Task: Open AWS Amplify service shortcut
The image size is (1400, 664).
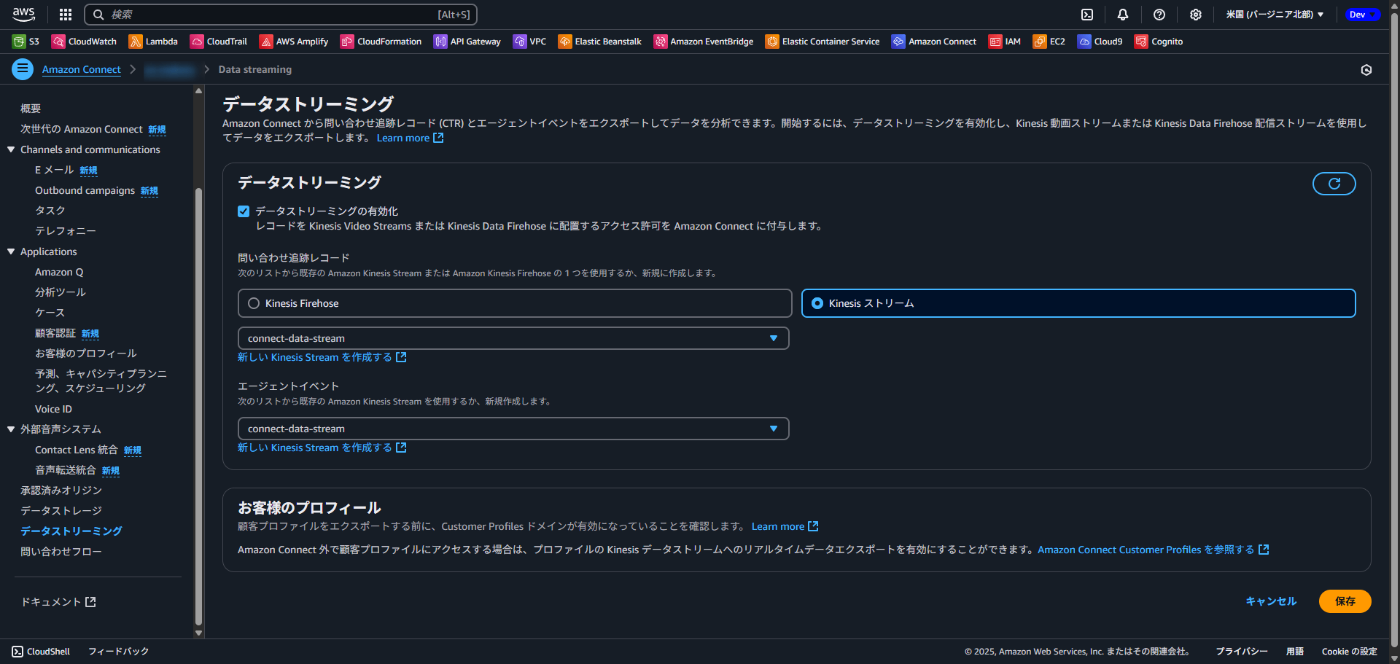Action: click(x=295, y=41)
